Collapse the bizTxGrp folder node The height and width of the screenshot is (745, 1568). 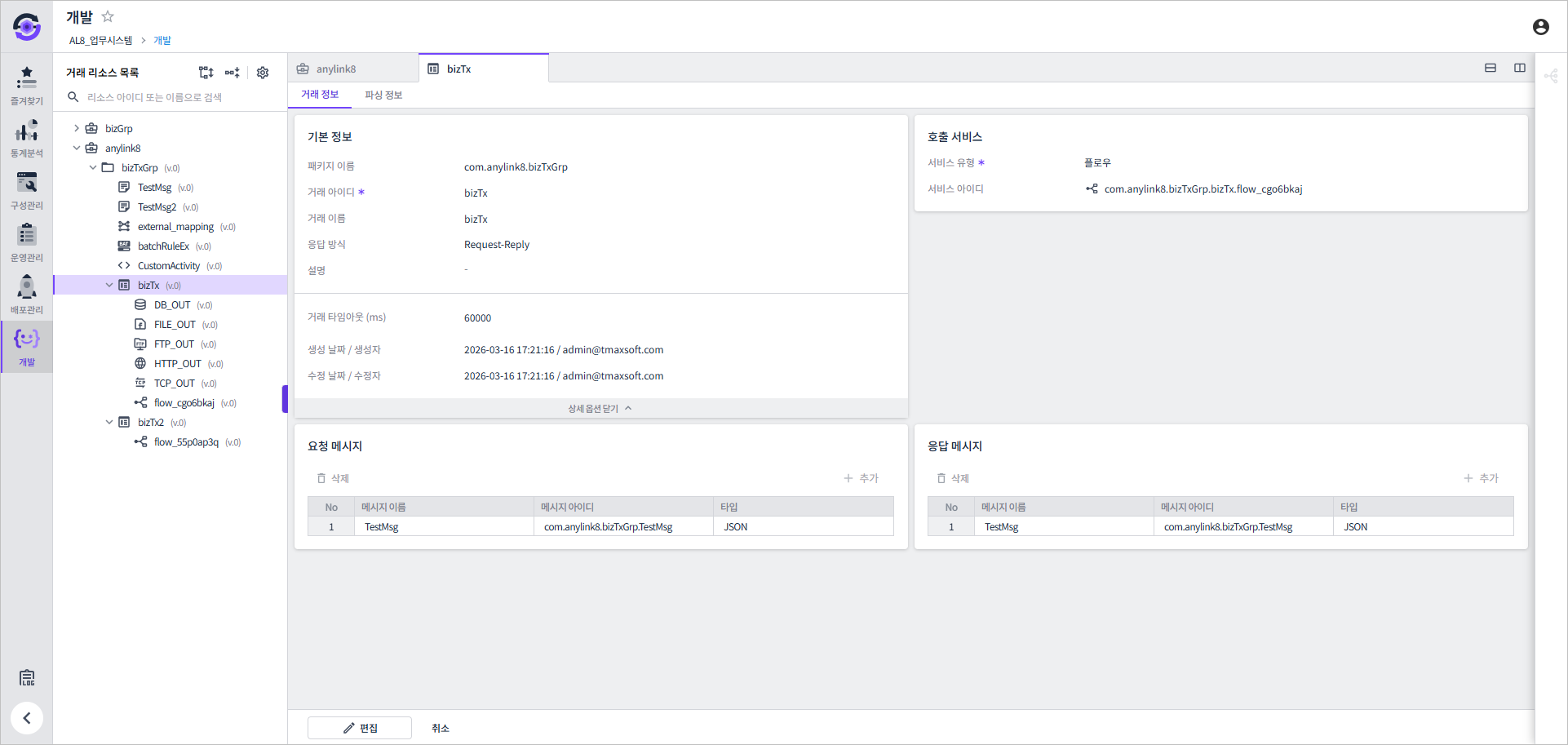pos(93,167)
